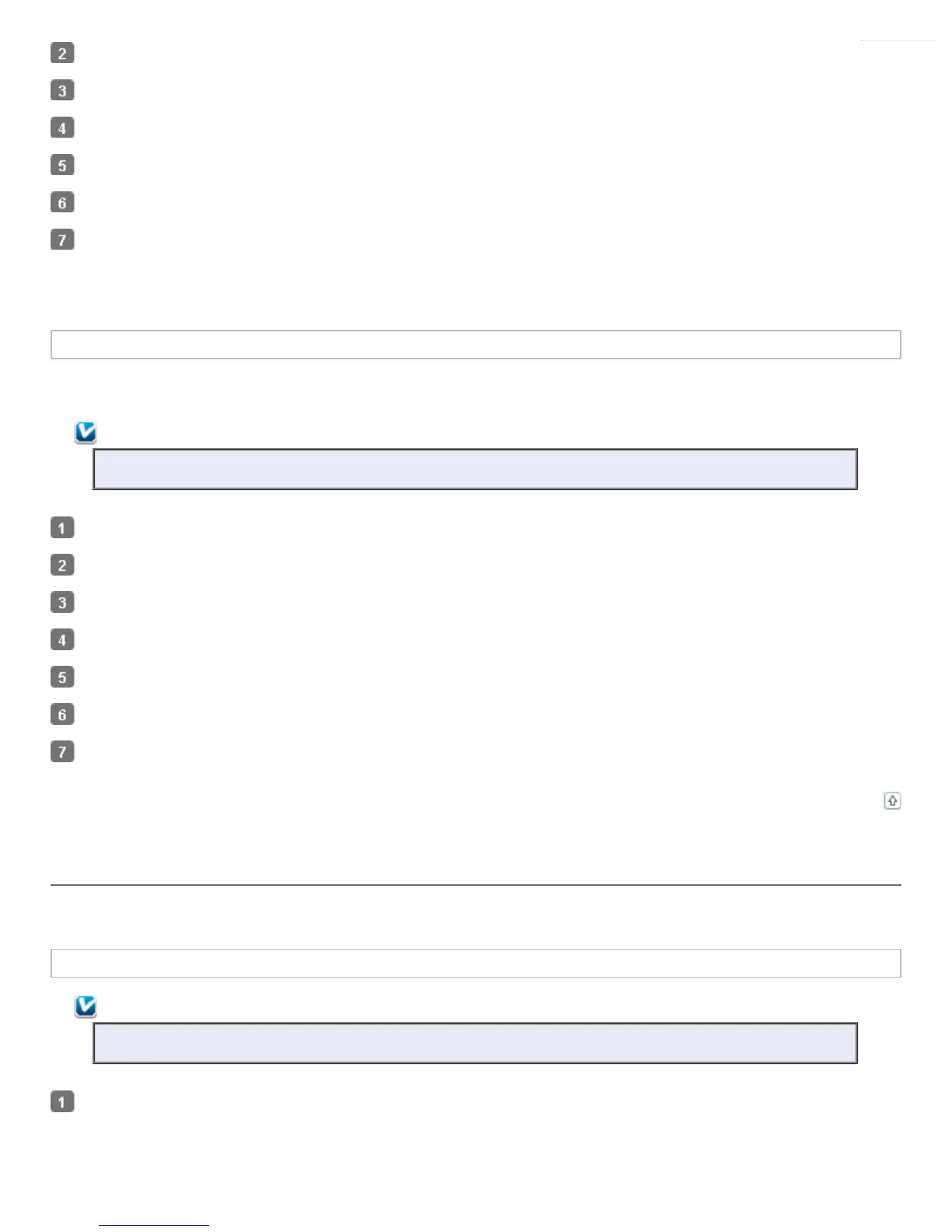The height and width of the screenshot is (1232, 952).
Task: Click the lower blue checkmark note icon
Action: click(x=86, y=1006)
